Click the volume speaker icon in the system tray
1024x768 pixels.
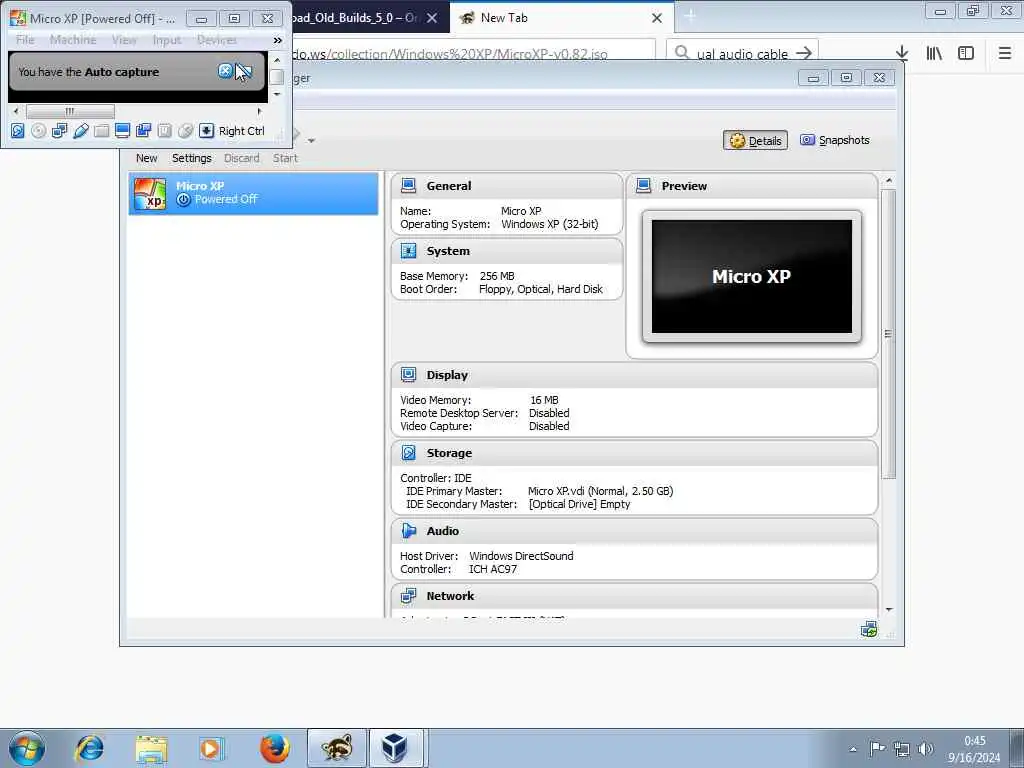click(925, 749)
